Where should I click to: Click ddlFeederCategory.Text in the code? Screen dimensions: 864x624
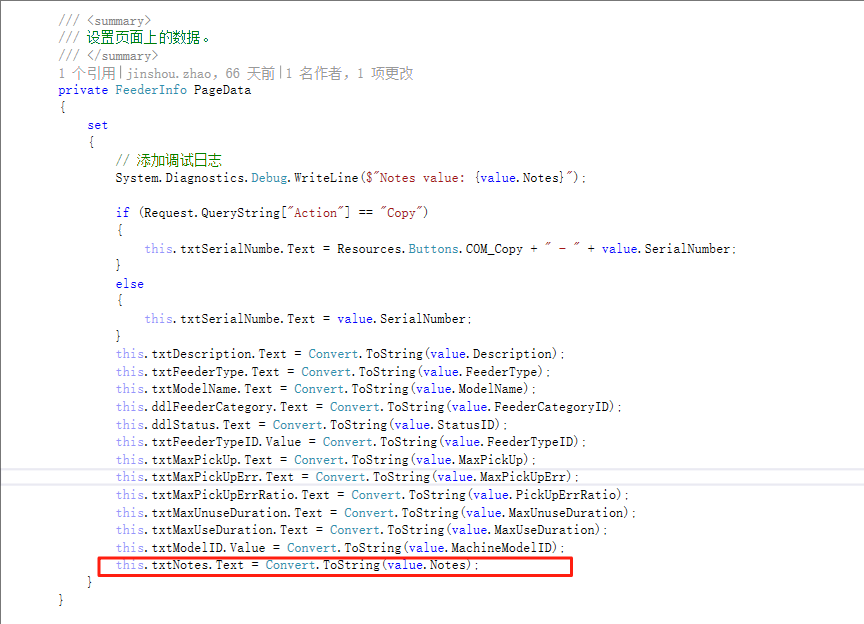click(229, 407)
